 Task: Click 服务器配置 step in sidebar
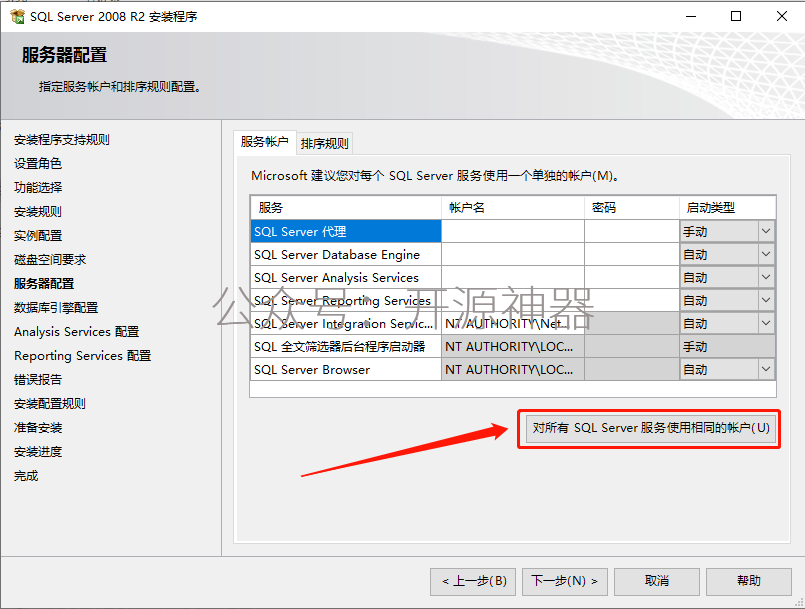(x=44, y=283)
